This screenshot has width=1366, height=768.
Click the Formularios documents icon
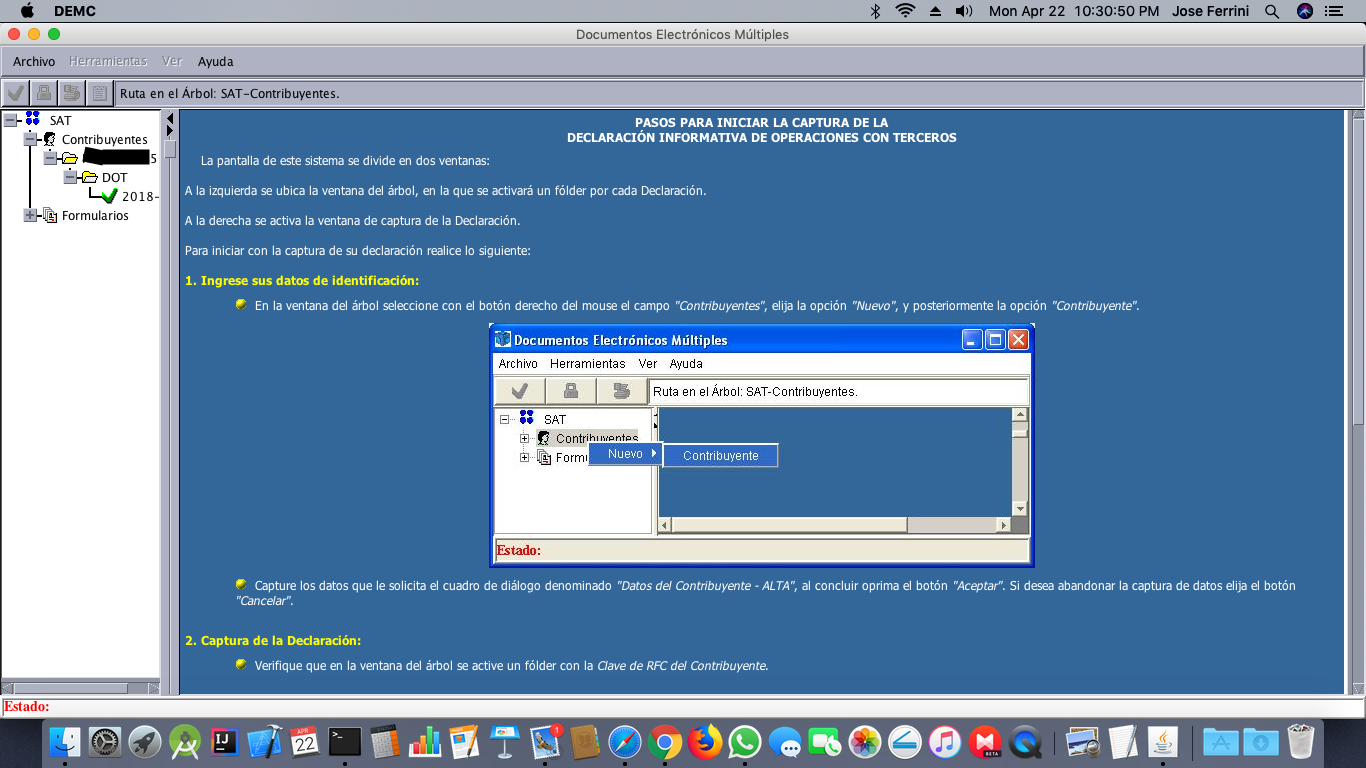pyautogui.click(x=50, y=215)
